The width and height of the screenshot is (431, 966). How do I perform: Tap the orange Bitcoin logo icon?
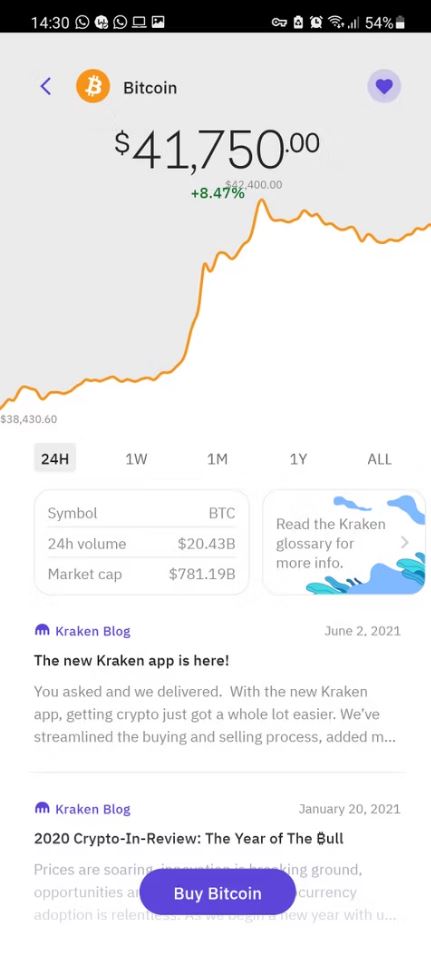[x=93, y=86]
